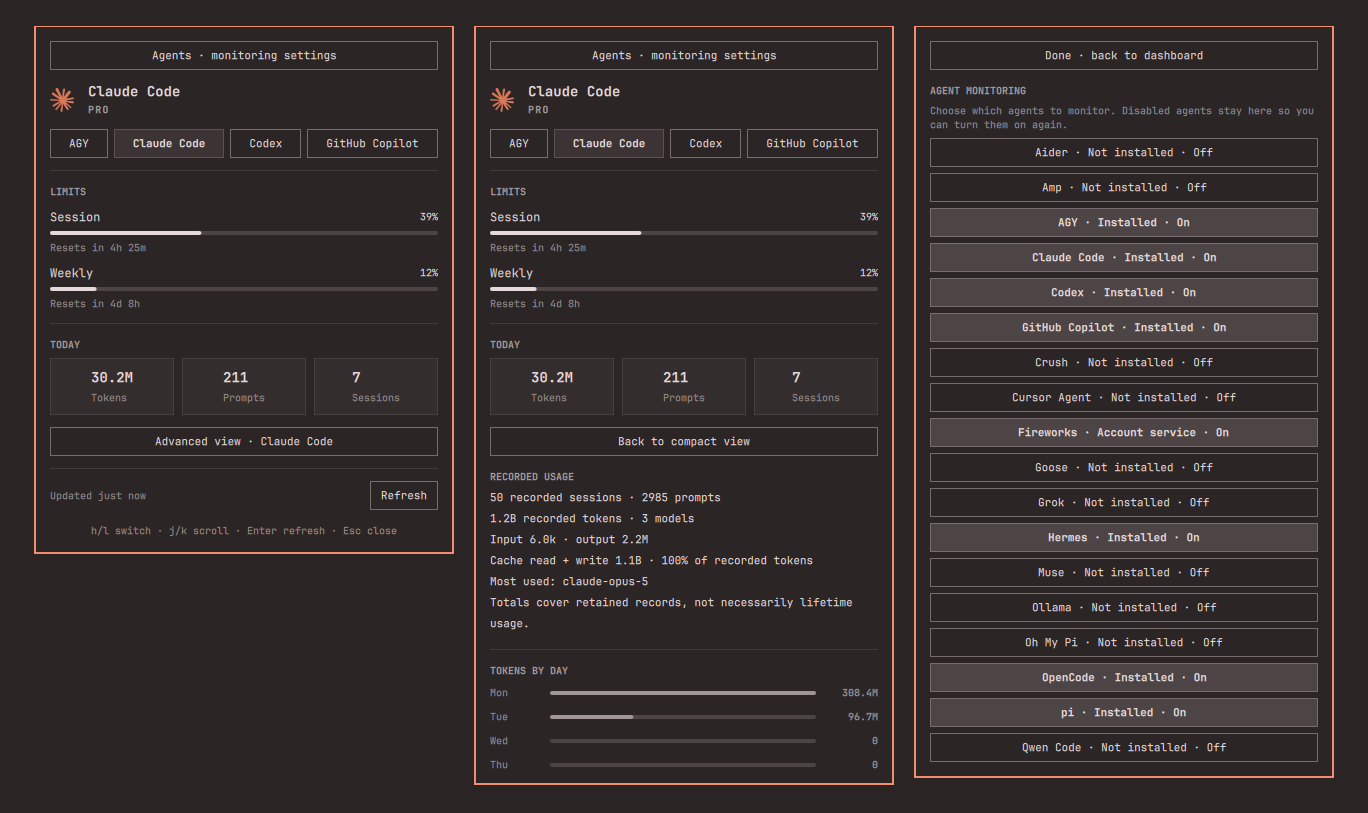This screenshot has height=813, width=1368.
Task: Click the Weekly usage bar above Recorded Usage
Action: [684, 289]
